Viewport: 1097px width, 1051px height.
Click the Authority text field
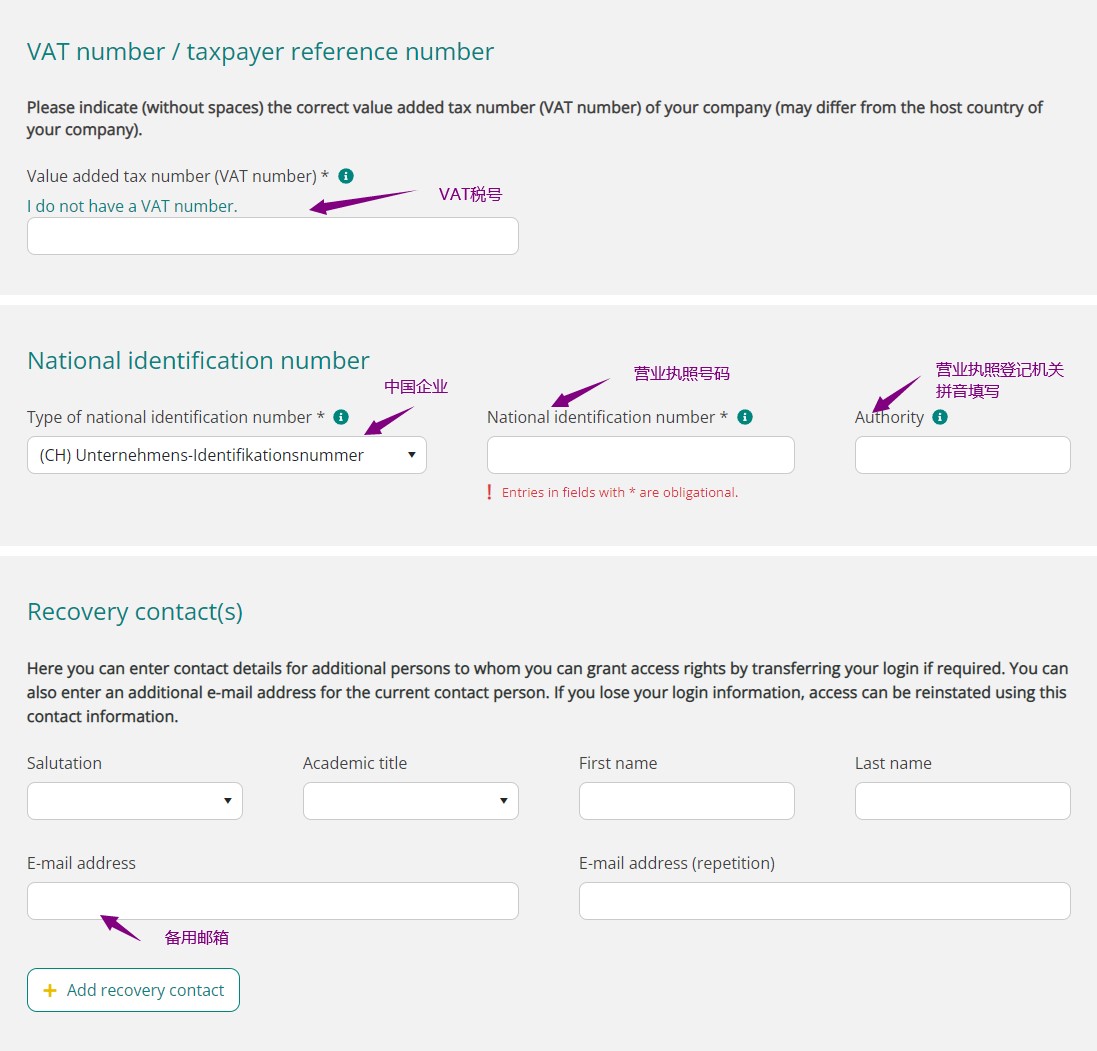963,455
